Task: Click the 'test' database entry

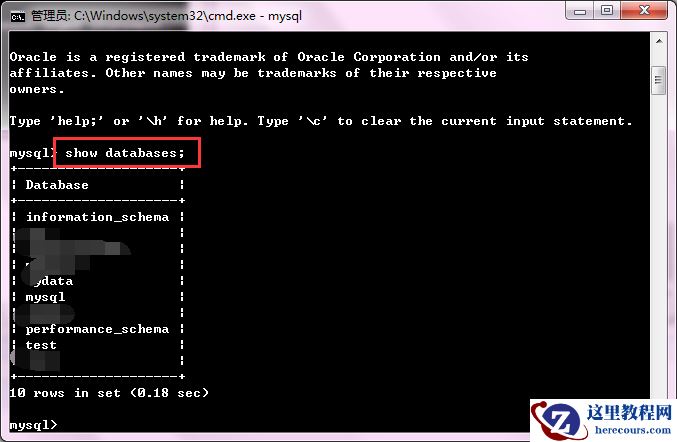Action: (41, 345)
